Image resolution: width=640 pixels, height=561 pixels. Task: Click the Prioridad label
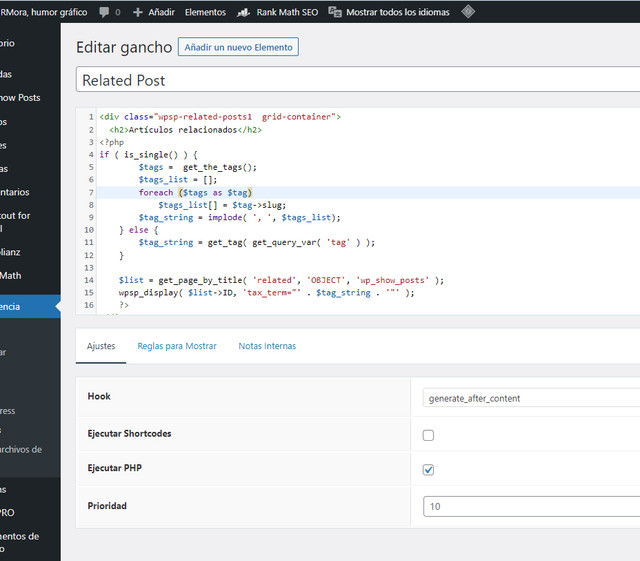tap(107, 506)
